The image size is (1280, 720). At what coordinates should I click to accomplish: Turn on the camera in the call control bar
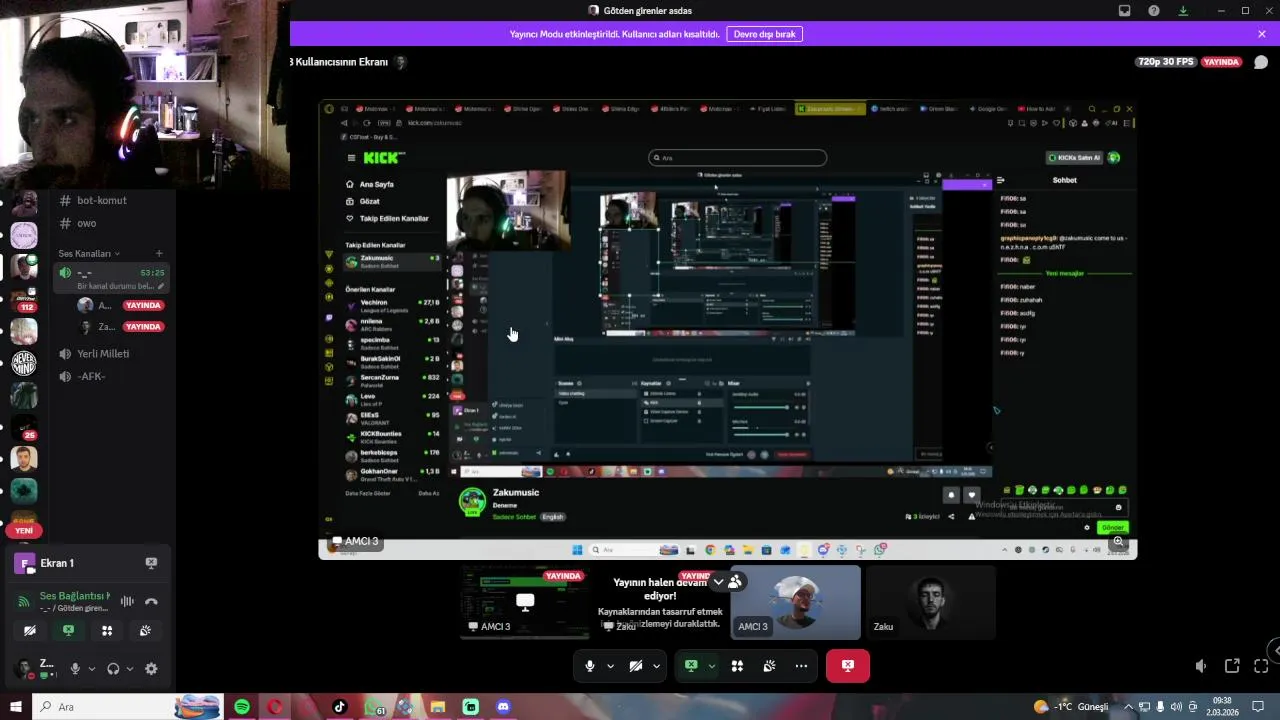(x=636, y=666)
